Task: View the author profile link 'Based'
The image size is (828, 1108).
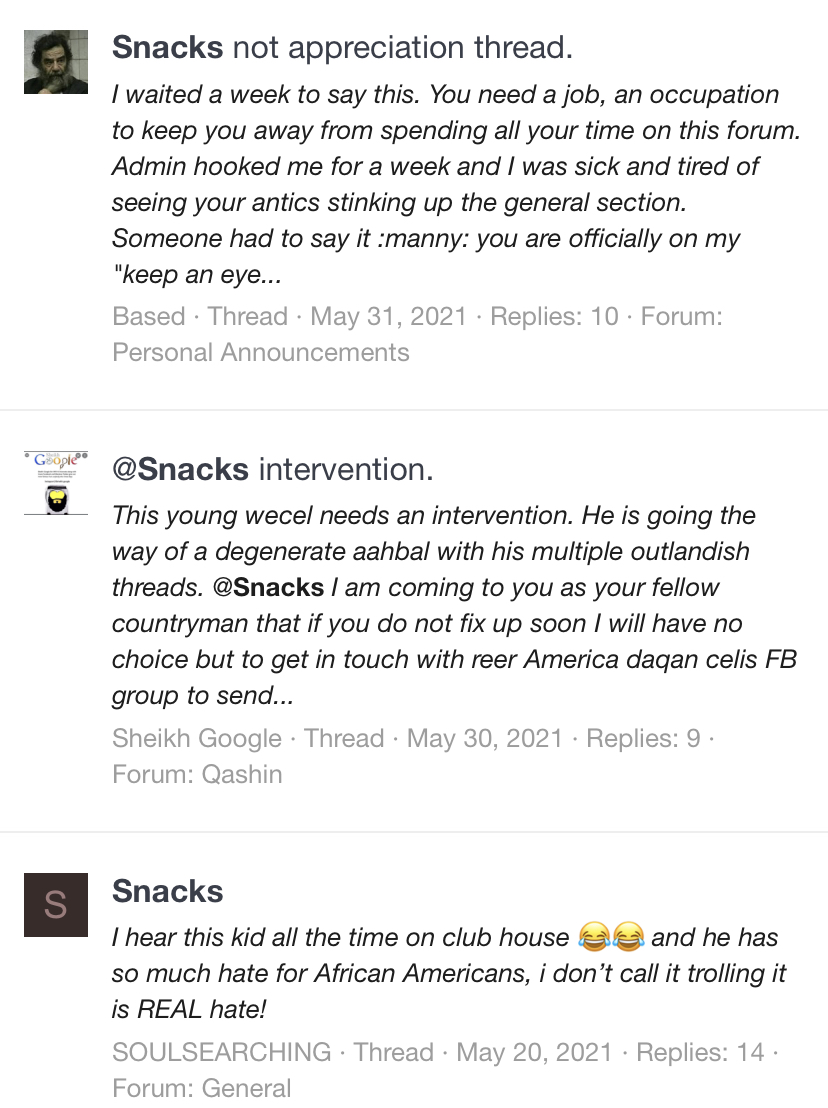Action: (x=148, y=317)
